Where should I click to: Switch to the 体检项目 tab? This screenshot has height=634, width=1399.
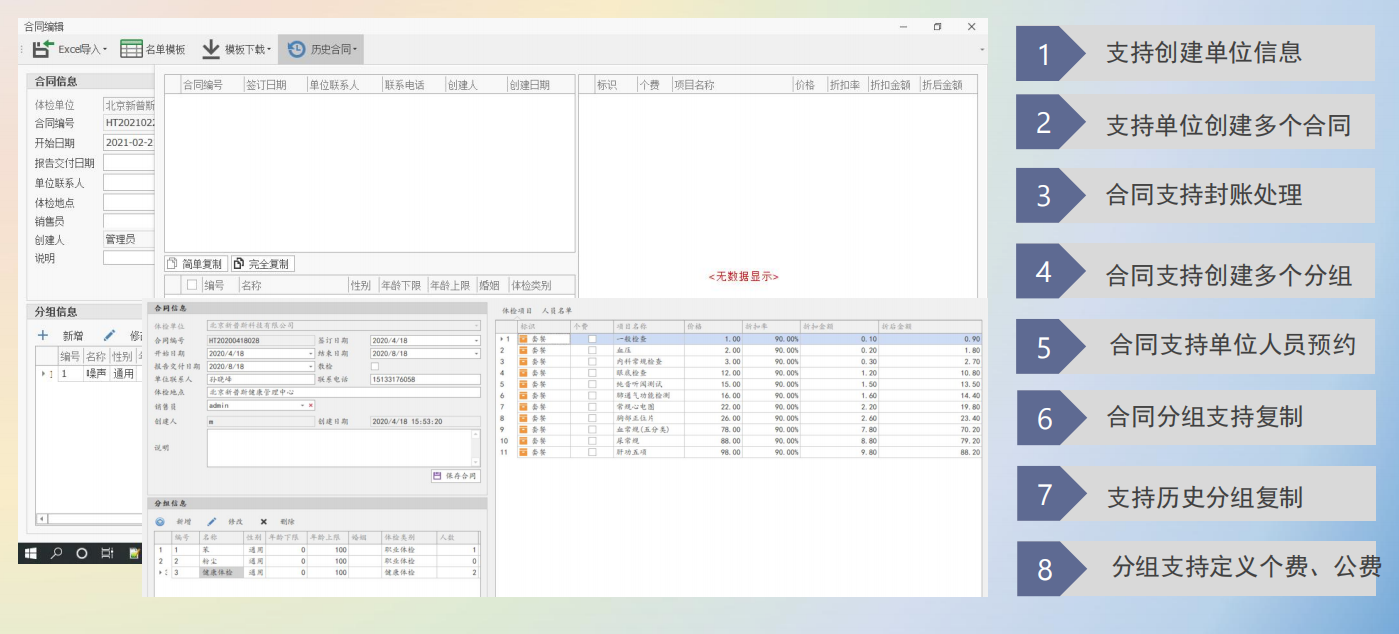coord(517,312)
